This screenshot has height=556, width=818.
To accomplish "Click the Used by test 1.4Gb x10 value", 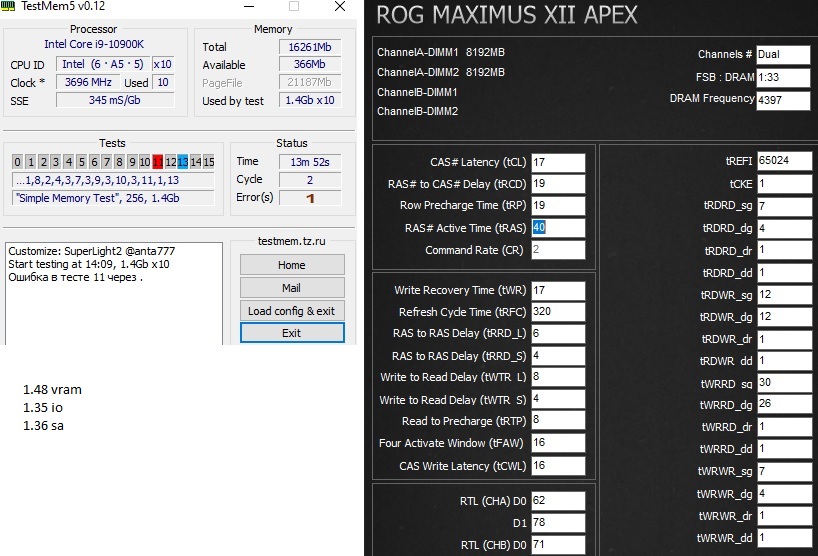I will pos(310,100).
